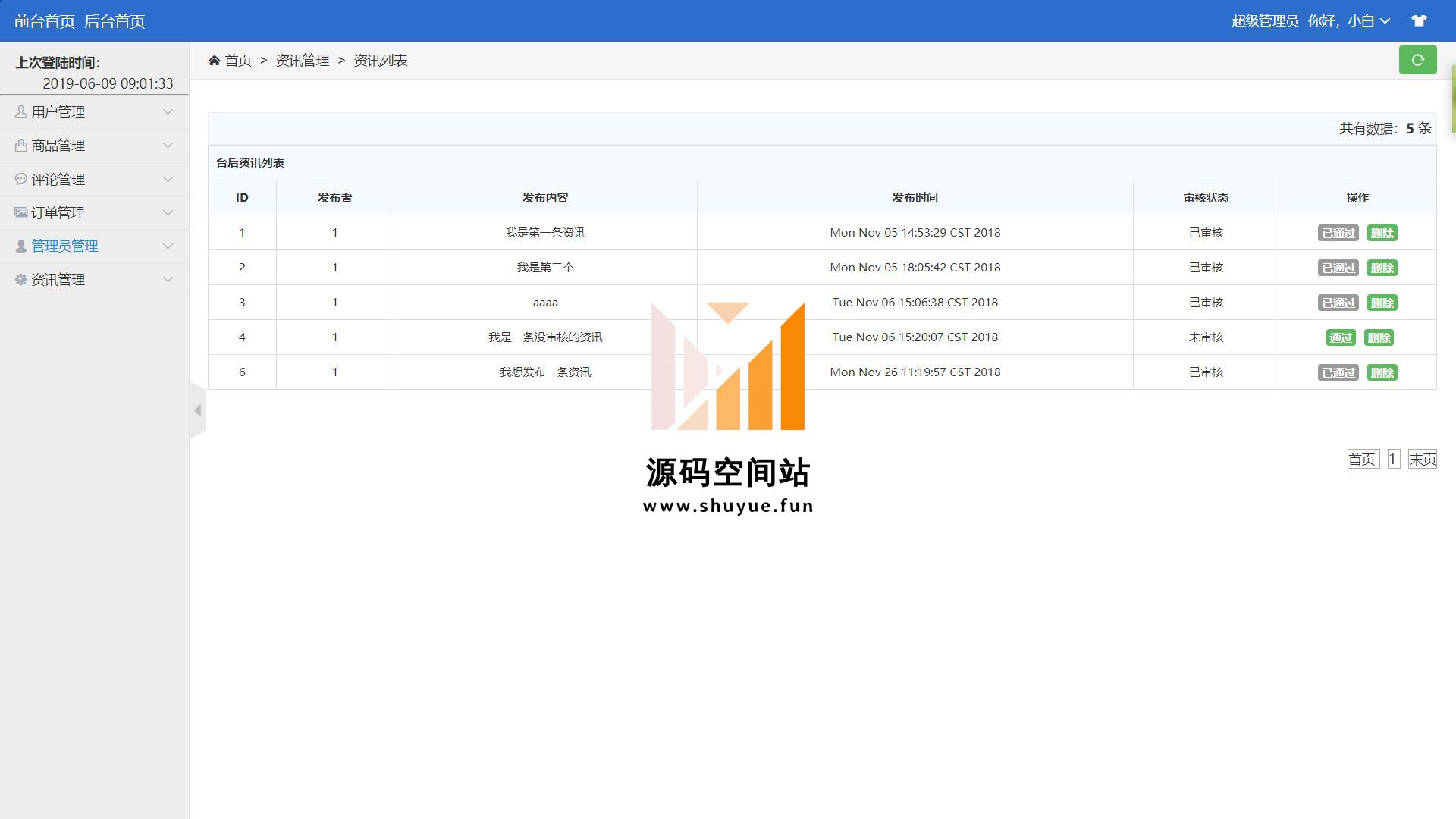The image size is (1456, 819).
Task: Click 未审核 status cell
Action: (1206, 337)
